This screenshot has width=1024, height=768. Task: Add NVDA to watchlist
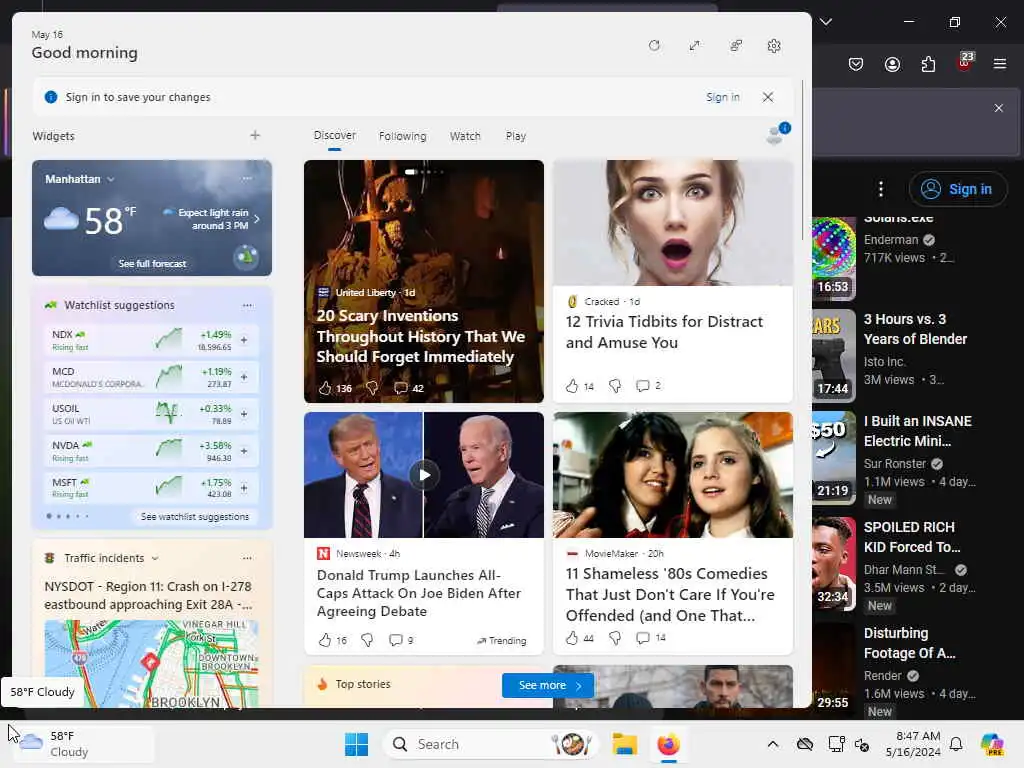click(x=244, y=451)
